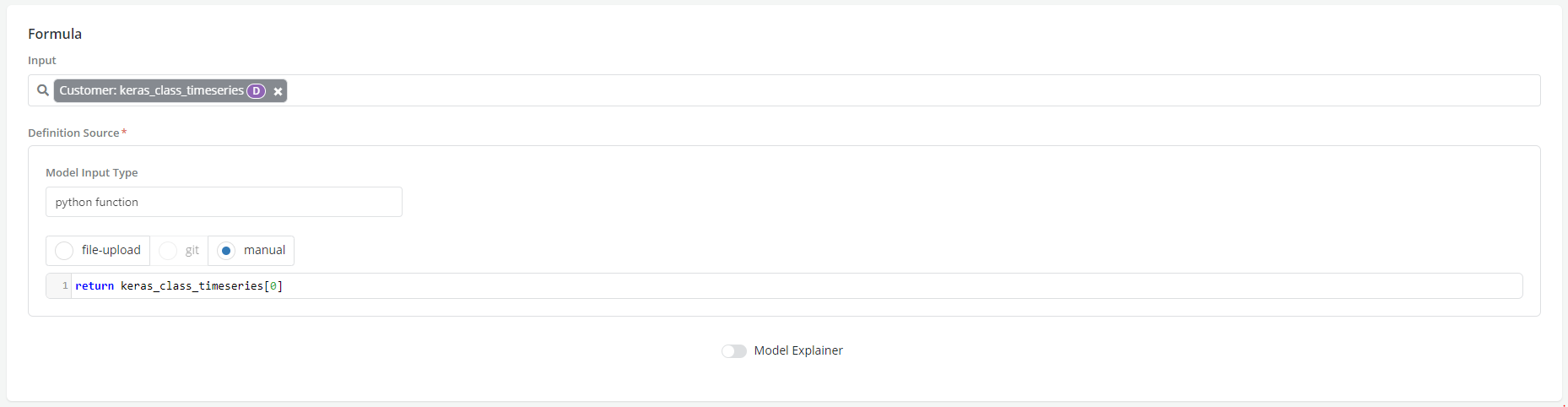
Task: Click the return keyword in code editor
Action: [95, 286]
